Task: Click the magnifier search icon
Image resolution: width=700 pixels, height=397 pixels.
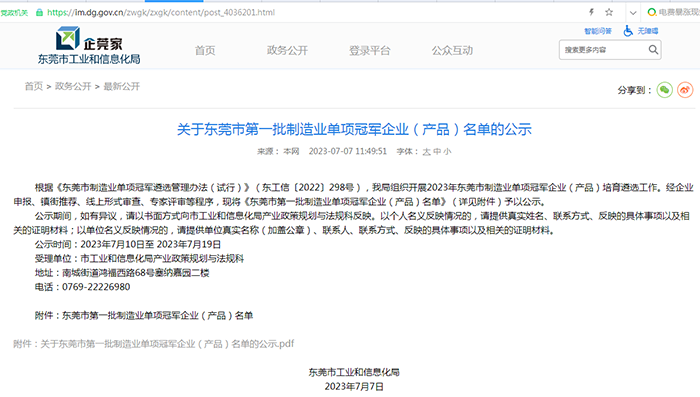Action: (x=653, y=50)
